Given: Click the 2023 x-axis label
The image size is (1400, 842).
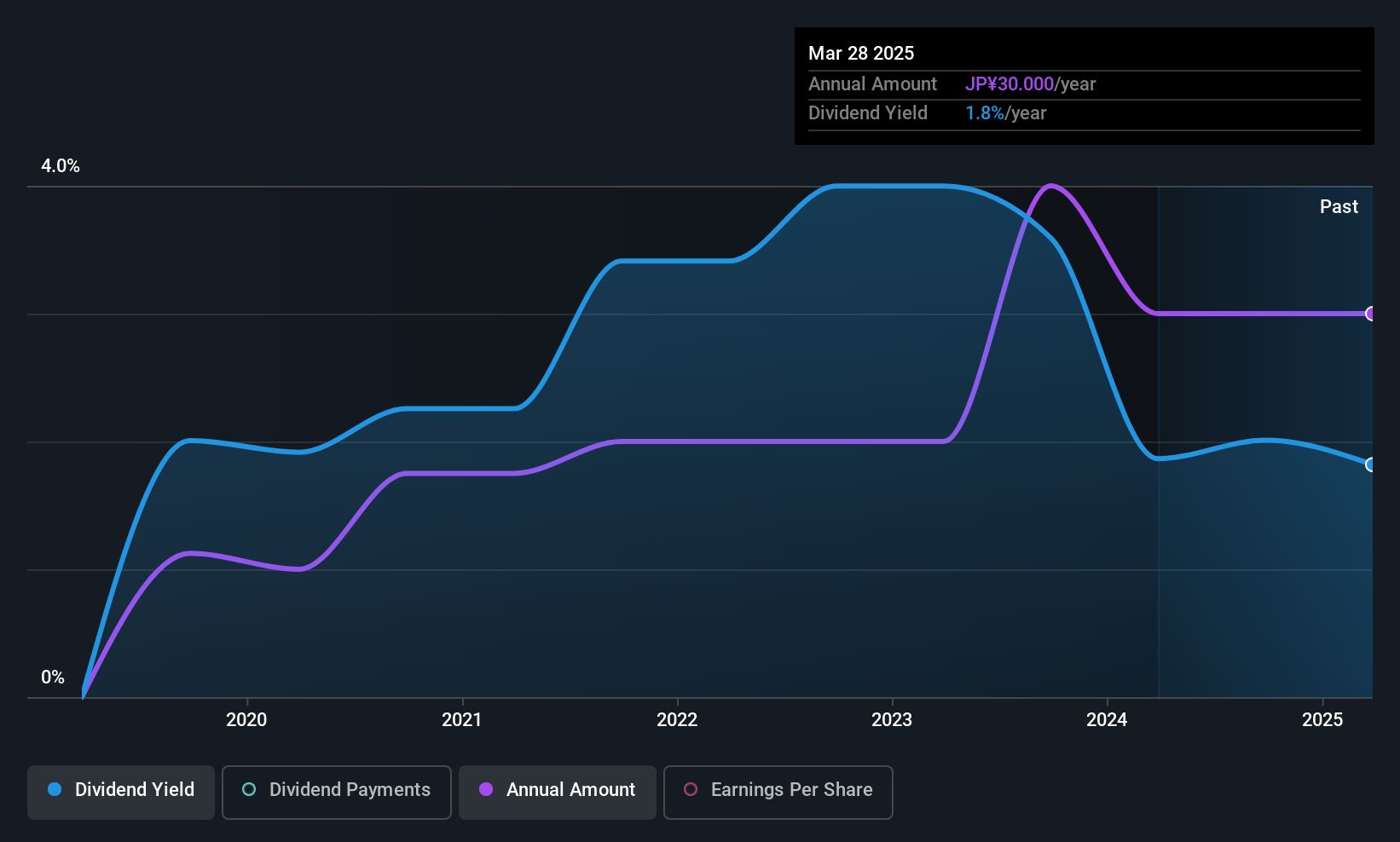Looking at the screenshot, I should coord(892,719).
